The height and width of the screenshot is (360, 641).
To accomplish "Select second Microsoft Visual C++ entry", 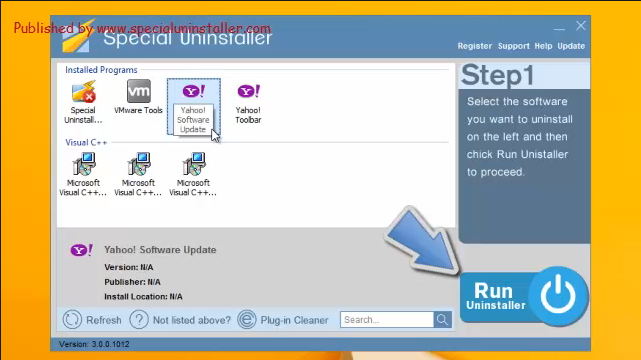I will coord(139,164).
